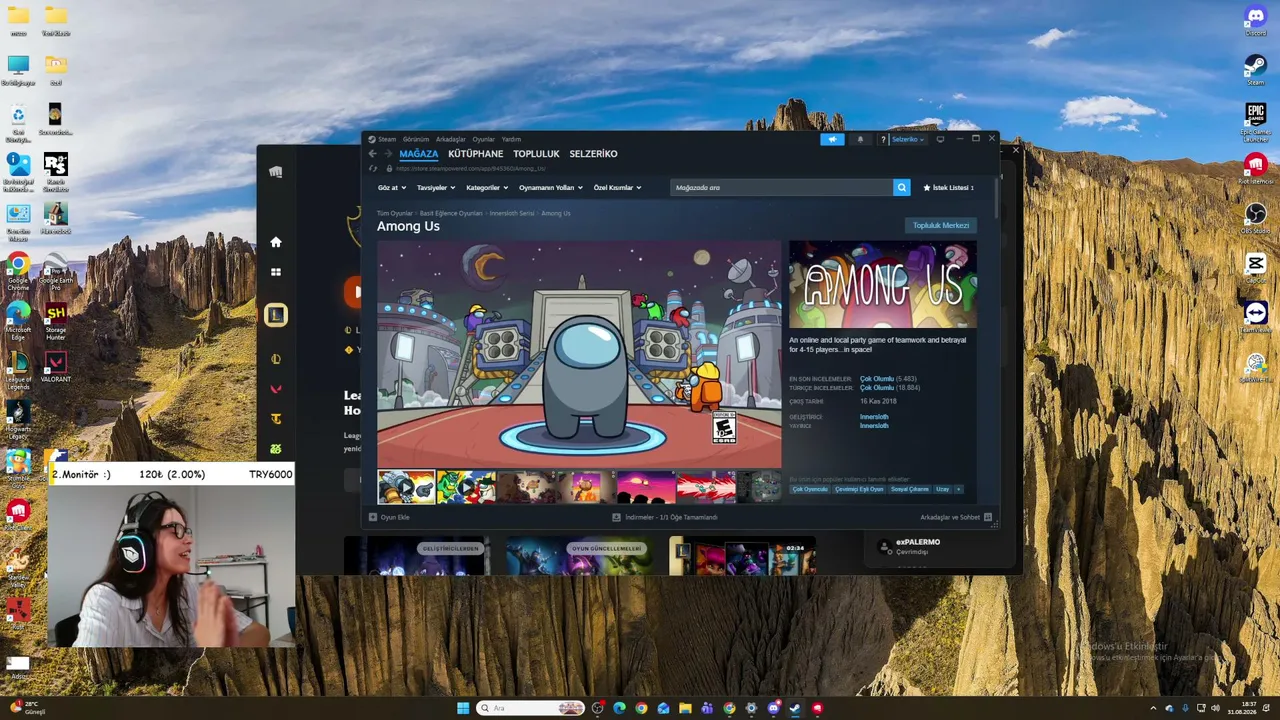Open Google Chrome desktop shortcut
The image size is (1280, 720).
(x=18, y=269)
